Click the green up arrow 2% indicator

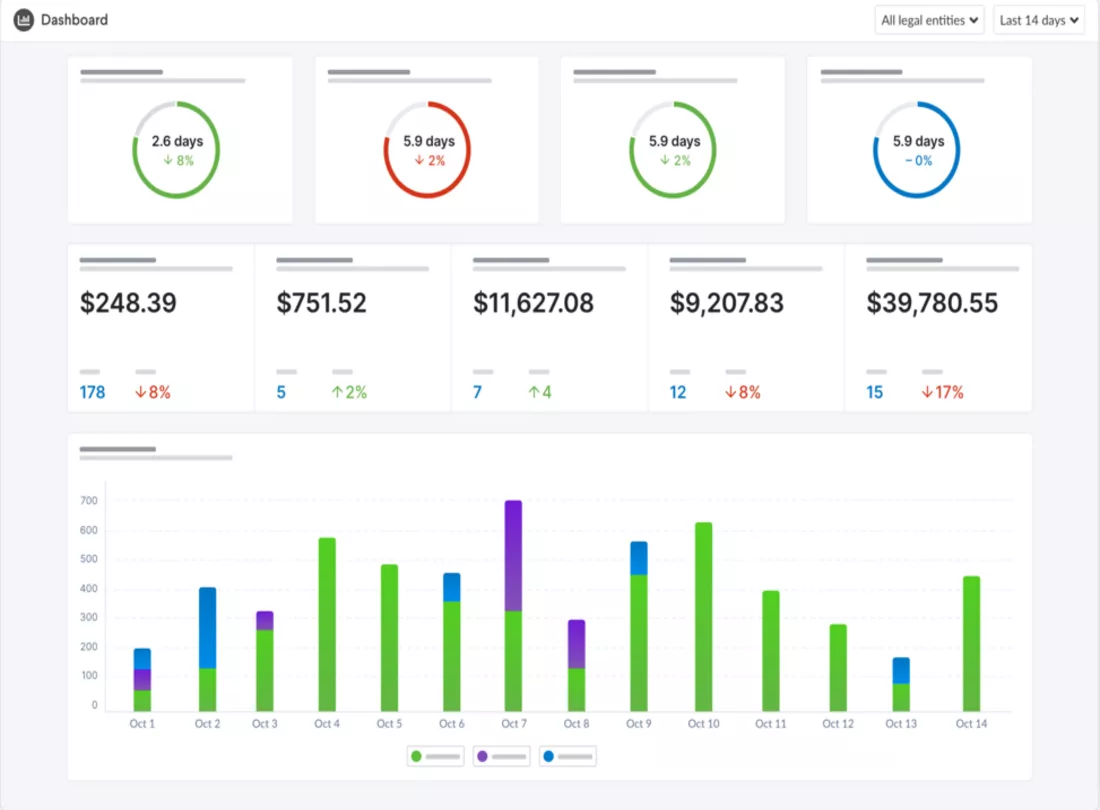[349, 392]
